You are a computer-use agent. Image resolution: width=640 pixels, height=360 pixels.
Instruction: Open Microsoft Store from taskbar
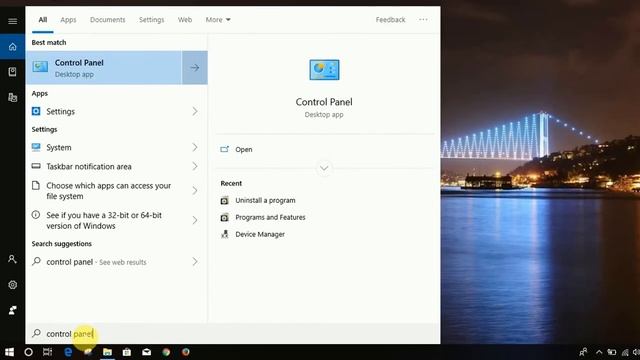point(127,352)
